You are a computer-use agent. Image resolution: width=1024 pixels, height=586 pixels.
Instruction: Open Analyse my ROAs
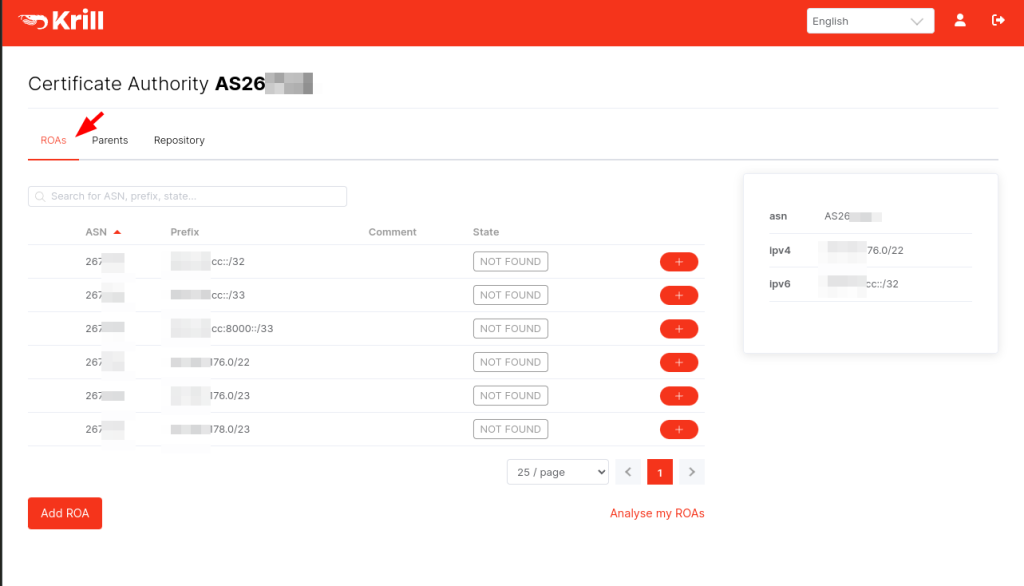tap(656, 513)
